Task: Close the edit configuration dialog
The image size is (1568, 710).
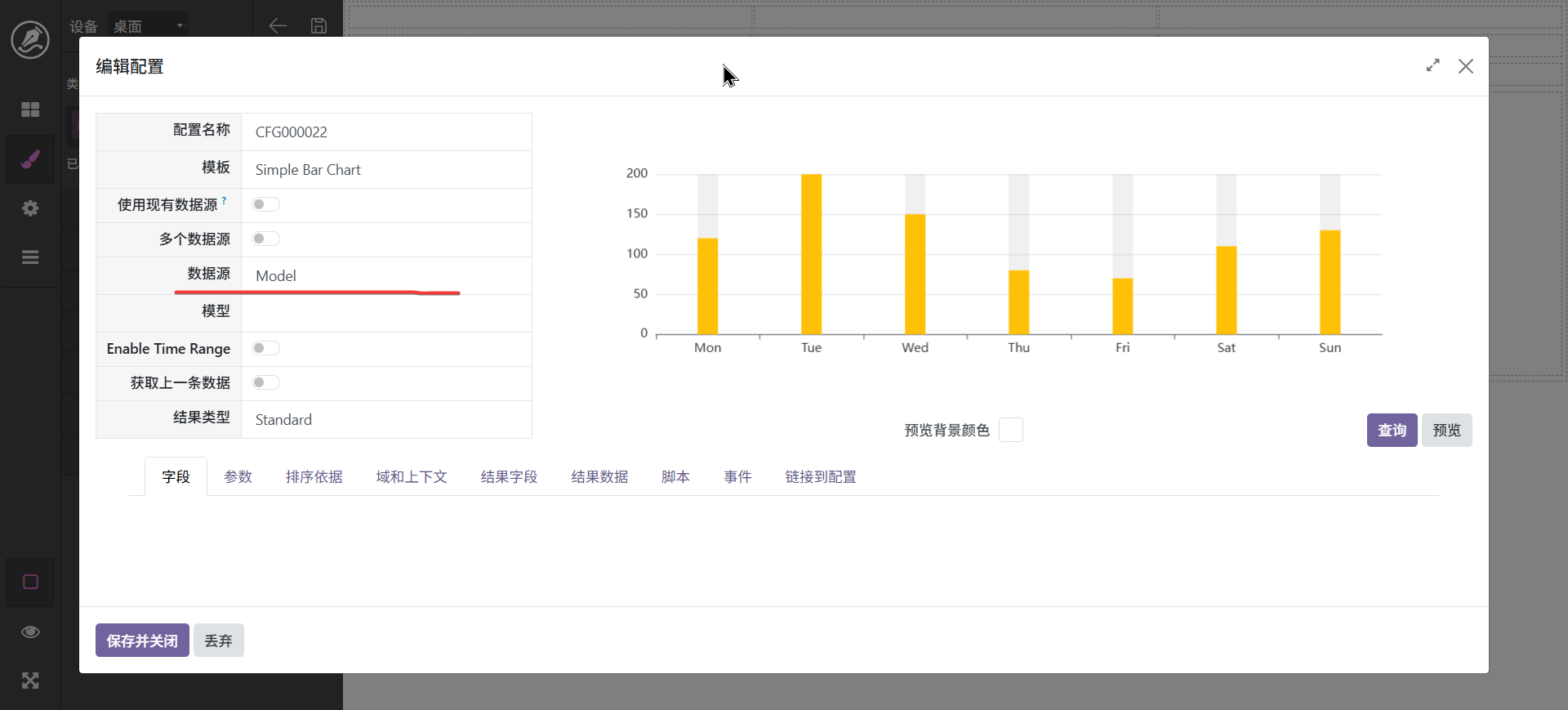Action: (1466, 66)
